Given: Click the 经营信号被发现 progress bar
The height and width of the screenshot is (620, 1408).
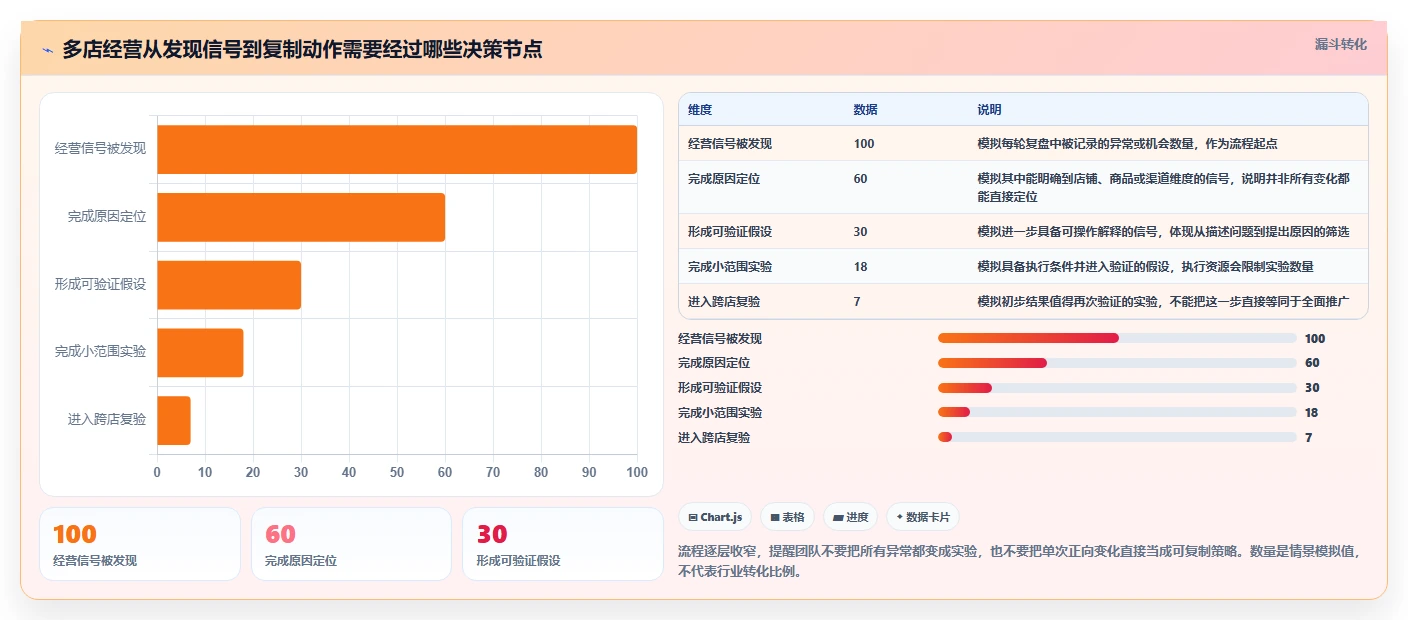Looking at the screenshot, I should coord(1117,338).
